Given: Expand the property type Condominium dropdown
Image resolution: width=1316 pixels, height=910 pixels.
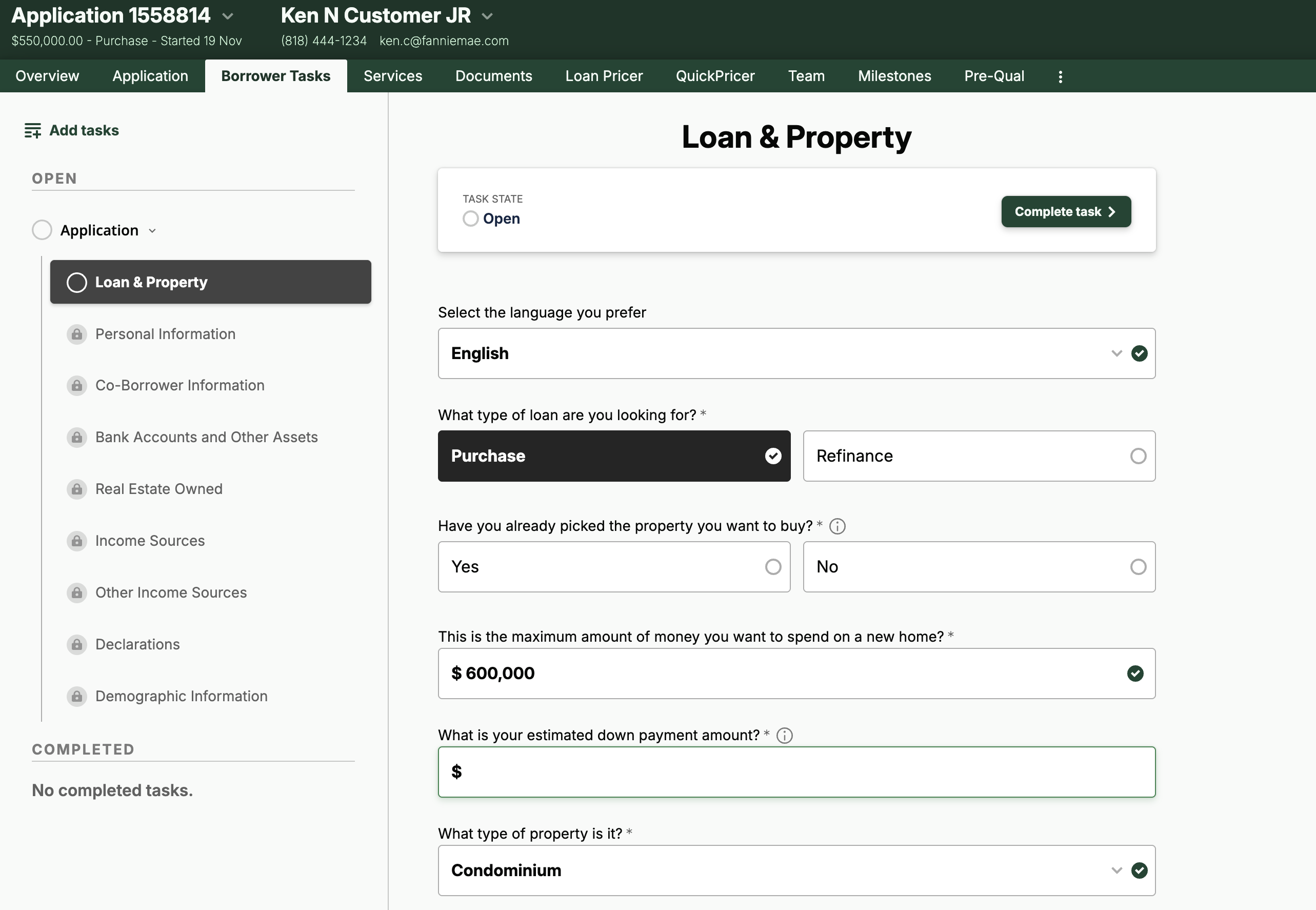Looking at the screenshot, I should click(795, 870).
